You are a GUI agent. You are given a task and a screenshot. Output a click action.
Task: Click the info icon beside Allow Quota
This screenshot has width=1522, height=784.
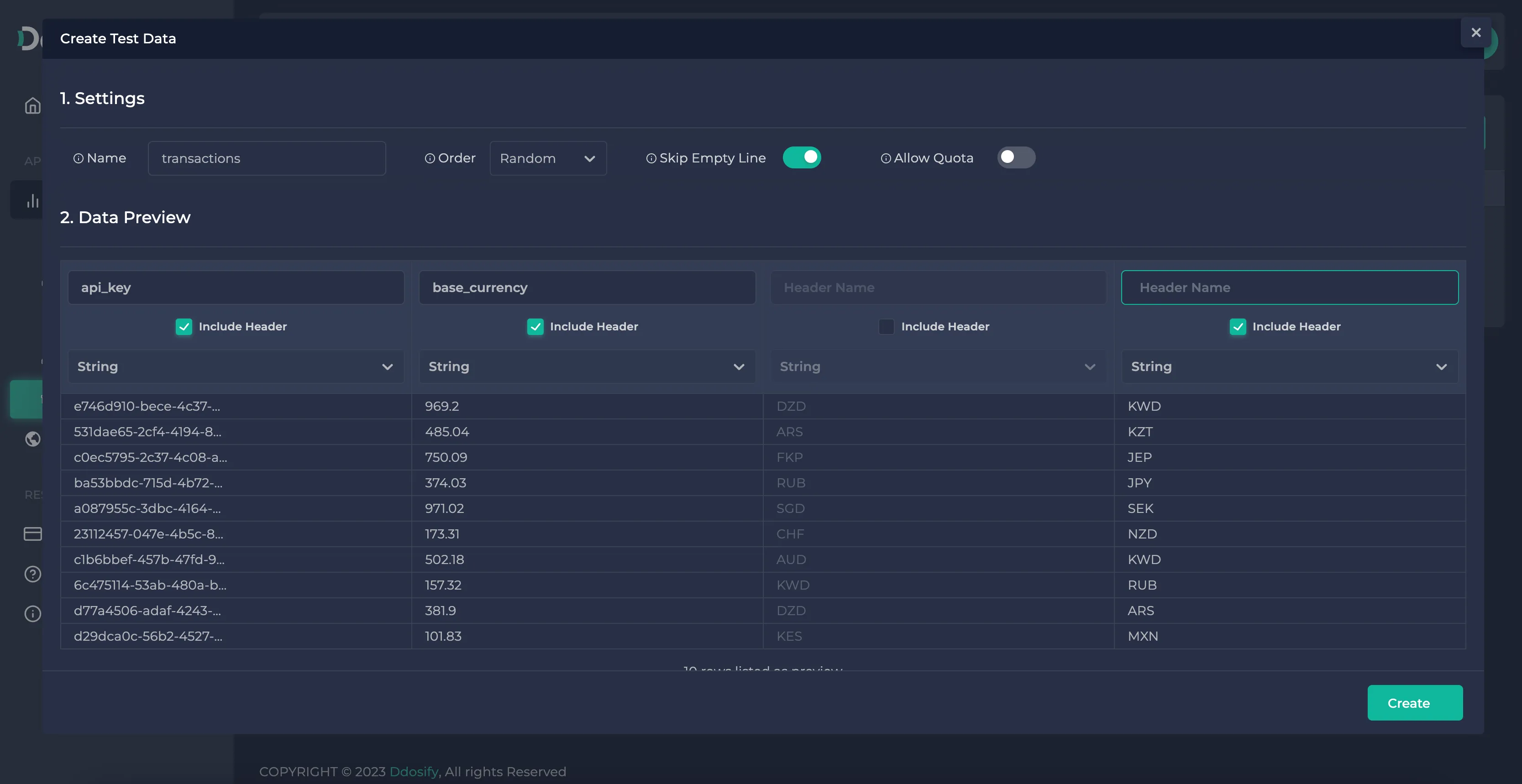886,158
